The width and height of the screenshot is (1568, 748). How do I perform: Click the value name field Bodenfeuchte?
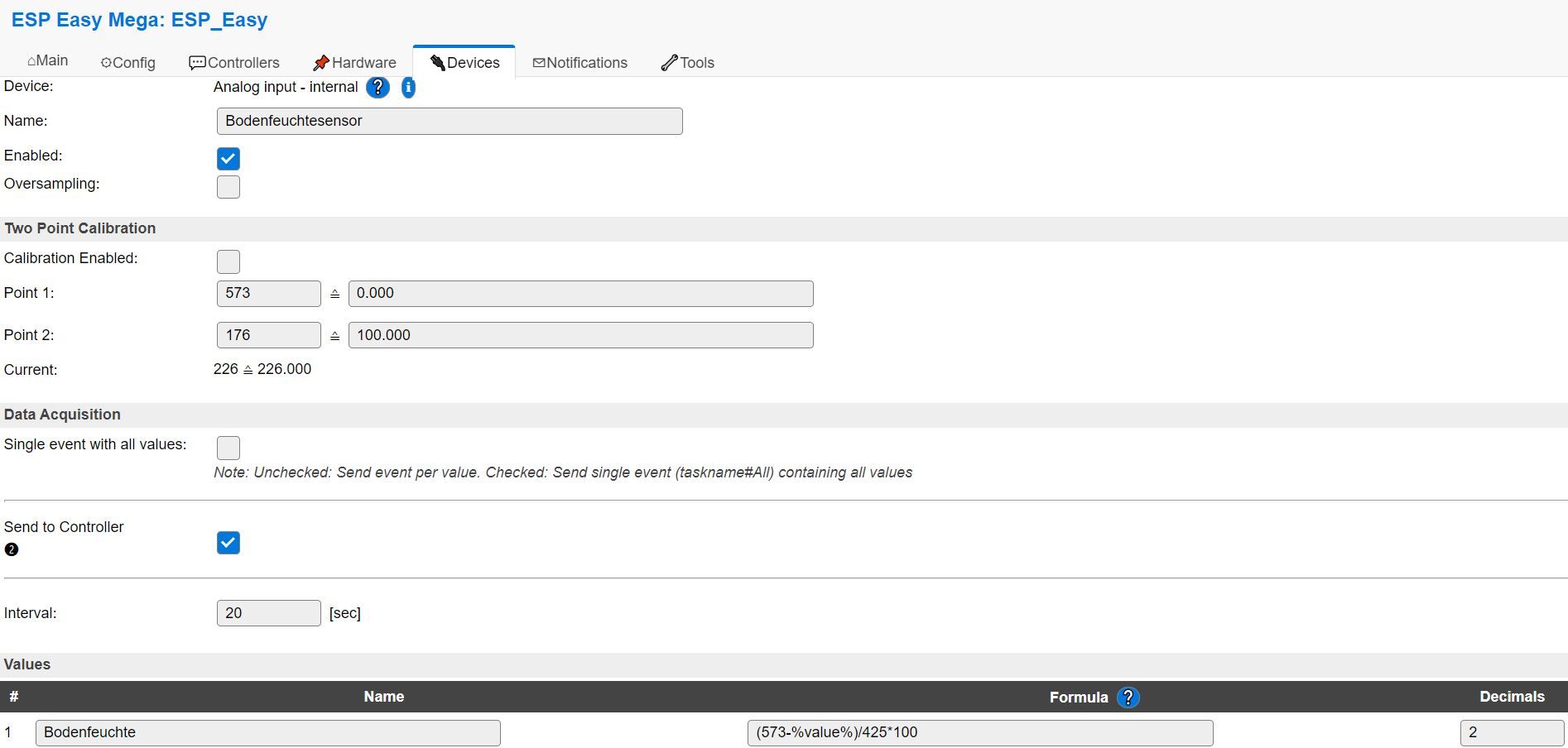tap(268, 732)
